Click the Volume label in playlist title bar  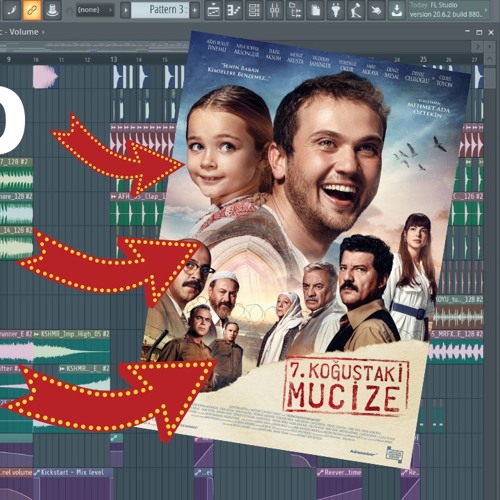(24, 32)
